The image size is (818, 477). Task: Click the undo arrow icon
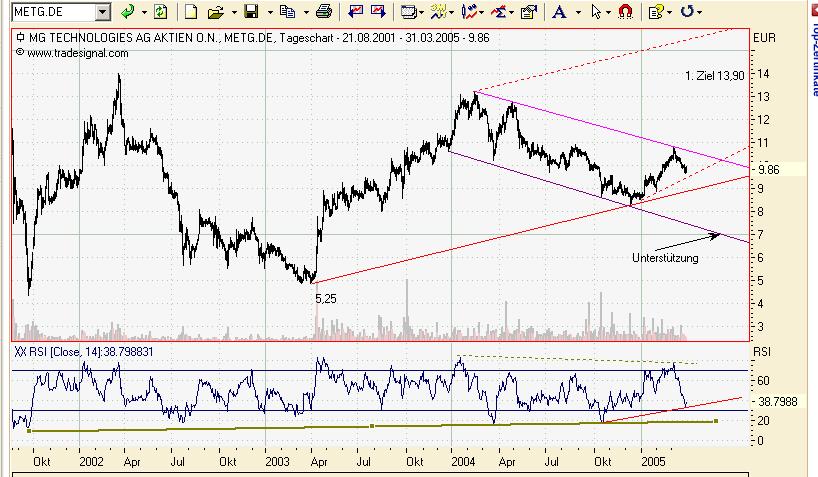(x=687, y=11)
